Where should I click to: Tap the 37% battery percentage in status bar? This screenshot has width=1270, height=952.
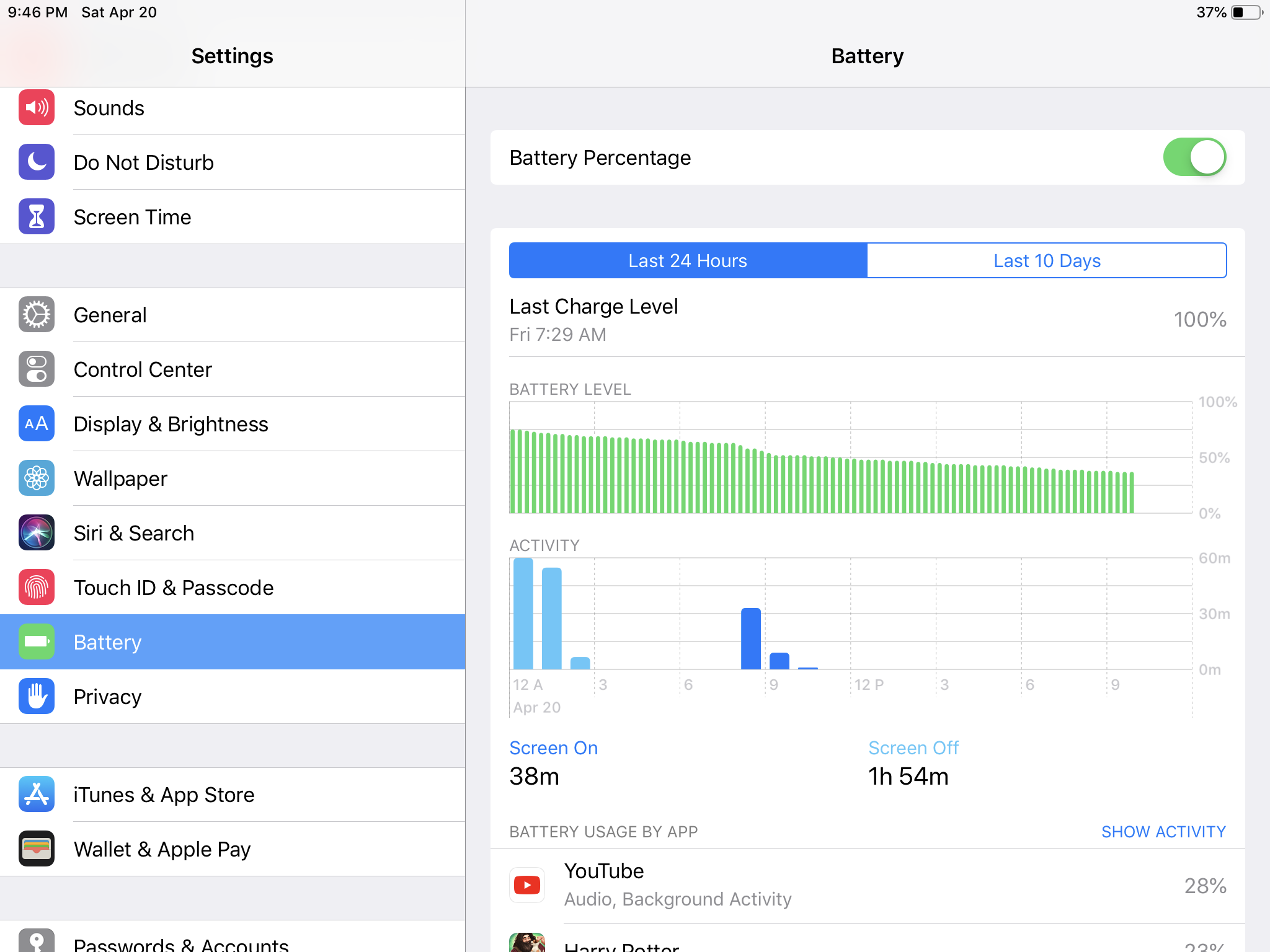[x=1211, y=12]
